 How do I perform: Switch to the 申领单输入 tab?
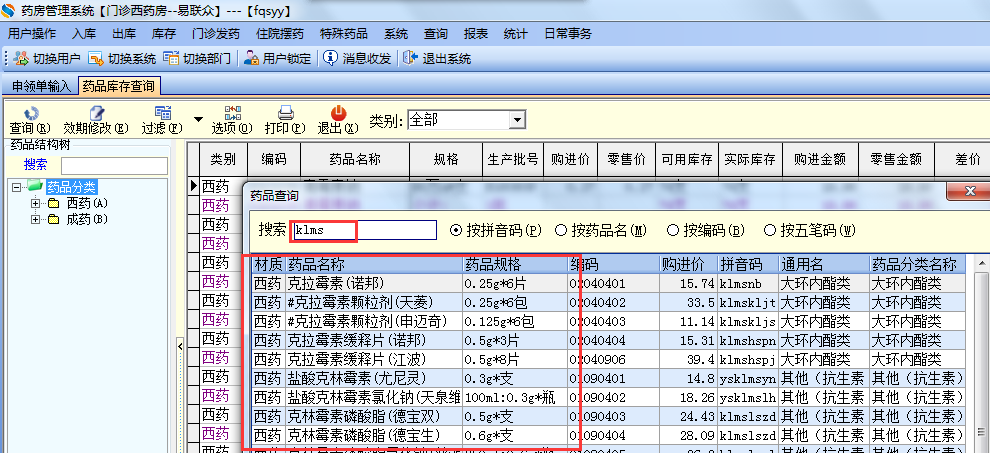point(41,87)
